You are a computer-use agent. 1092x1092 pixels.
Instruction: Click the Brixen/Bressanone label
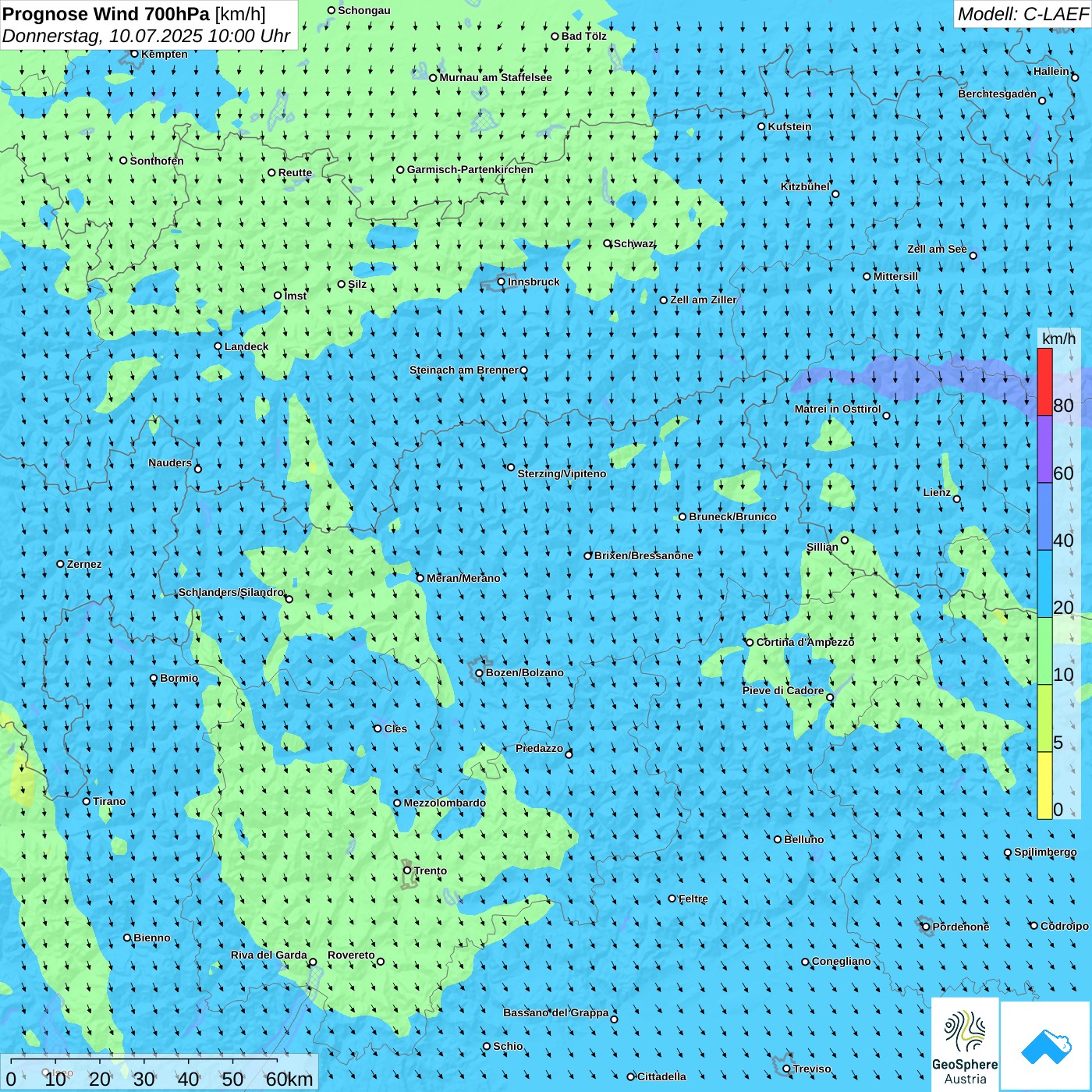click(643, 555)
